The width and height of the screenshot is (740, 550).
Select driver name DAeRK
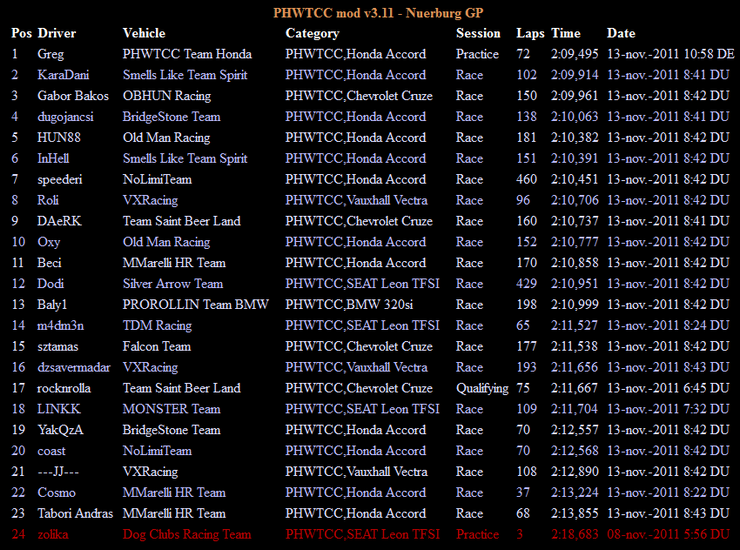[59, 221]
